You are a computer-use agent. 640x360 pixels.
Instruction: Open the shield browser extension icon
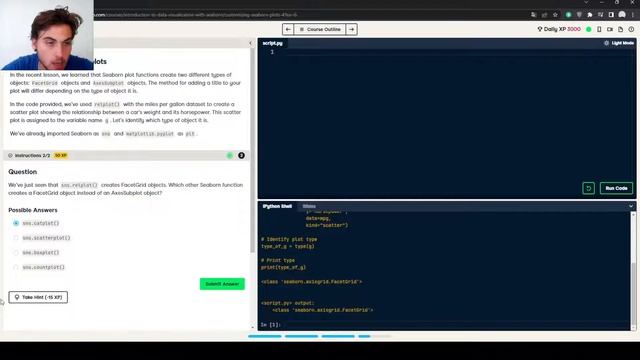tap(579, 15)
